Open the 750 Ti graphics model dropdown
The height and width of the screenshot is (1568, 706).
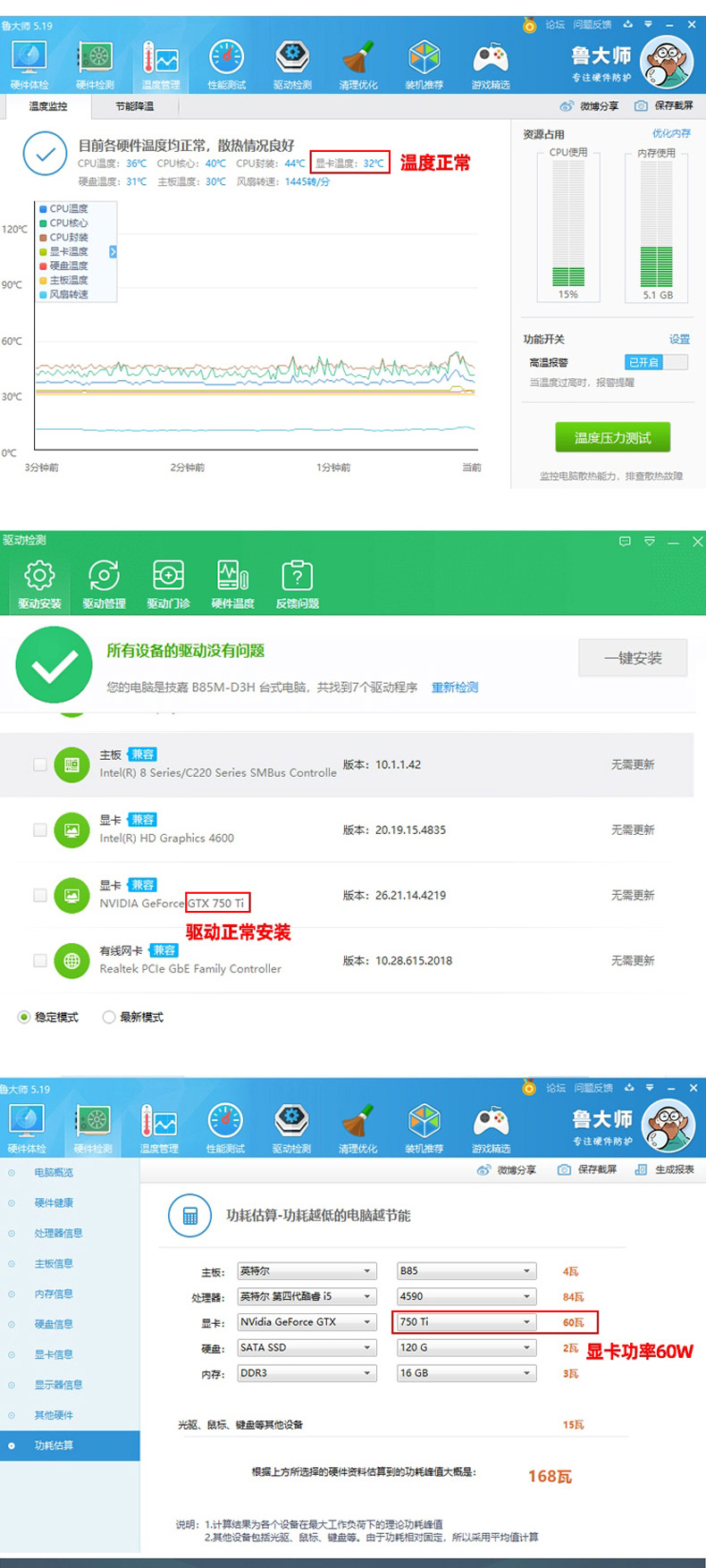[527, 1322]
